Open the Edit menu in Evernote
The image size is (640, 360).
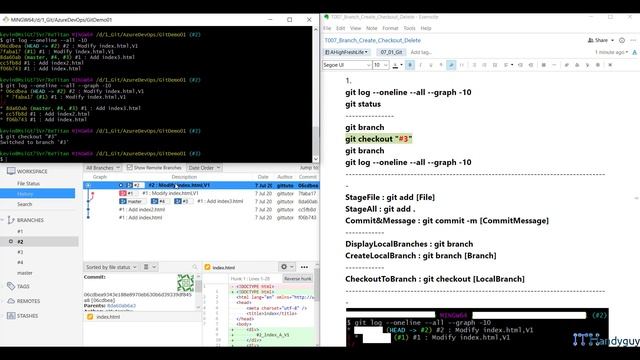340,28
